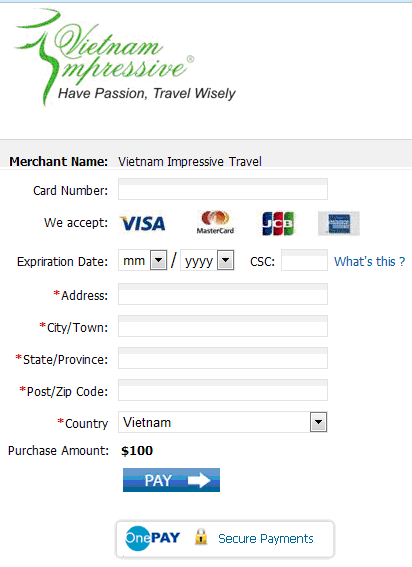412x567 pixels.
Task: Click the State/Province text field
Action: pos(223,358)
